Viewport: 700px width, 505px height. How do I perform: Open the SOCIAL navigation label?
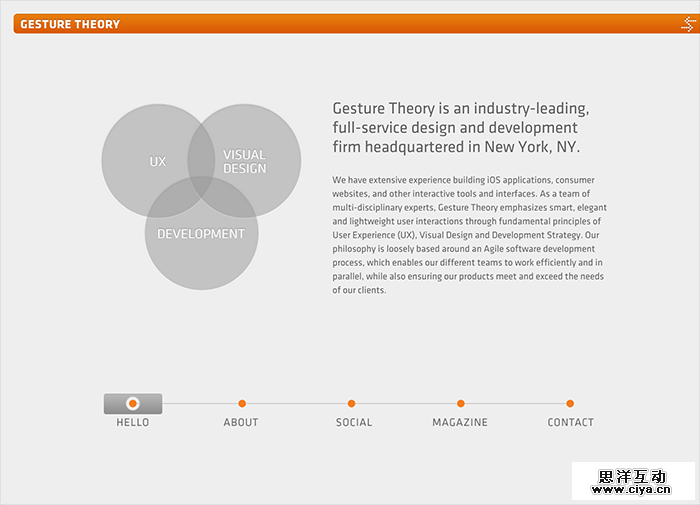(354, 423)
